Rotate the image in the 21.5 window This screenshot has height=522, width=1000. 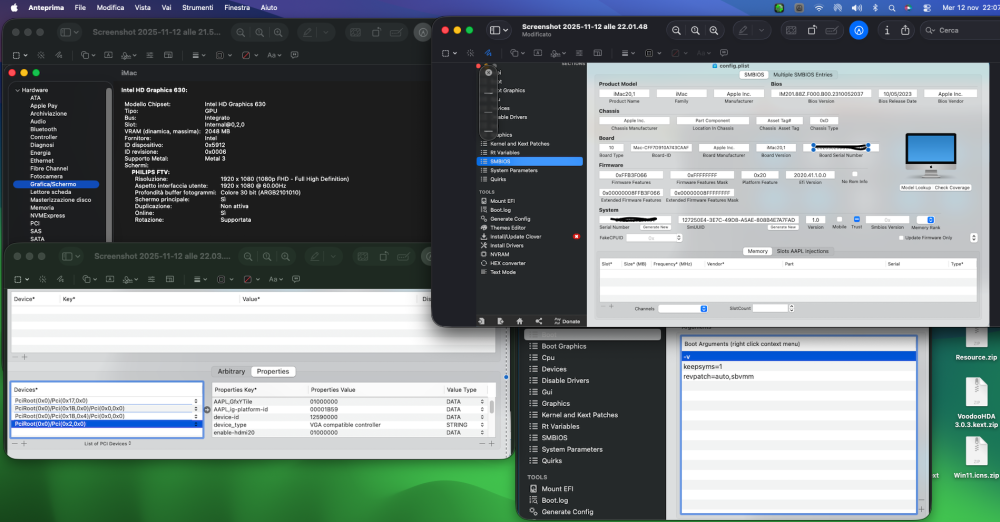[x=376, y=32]
